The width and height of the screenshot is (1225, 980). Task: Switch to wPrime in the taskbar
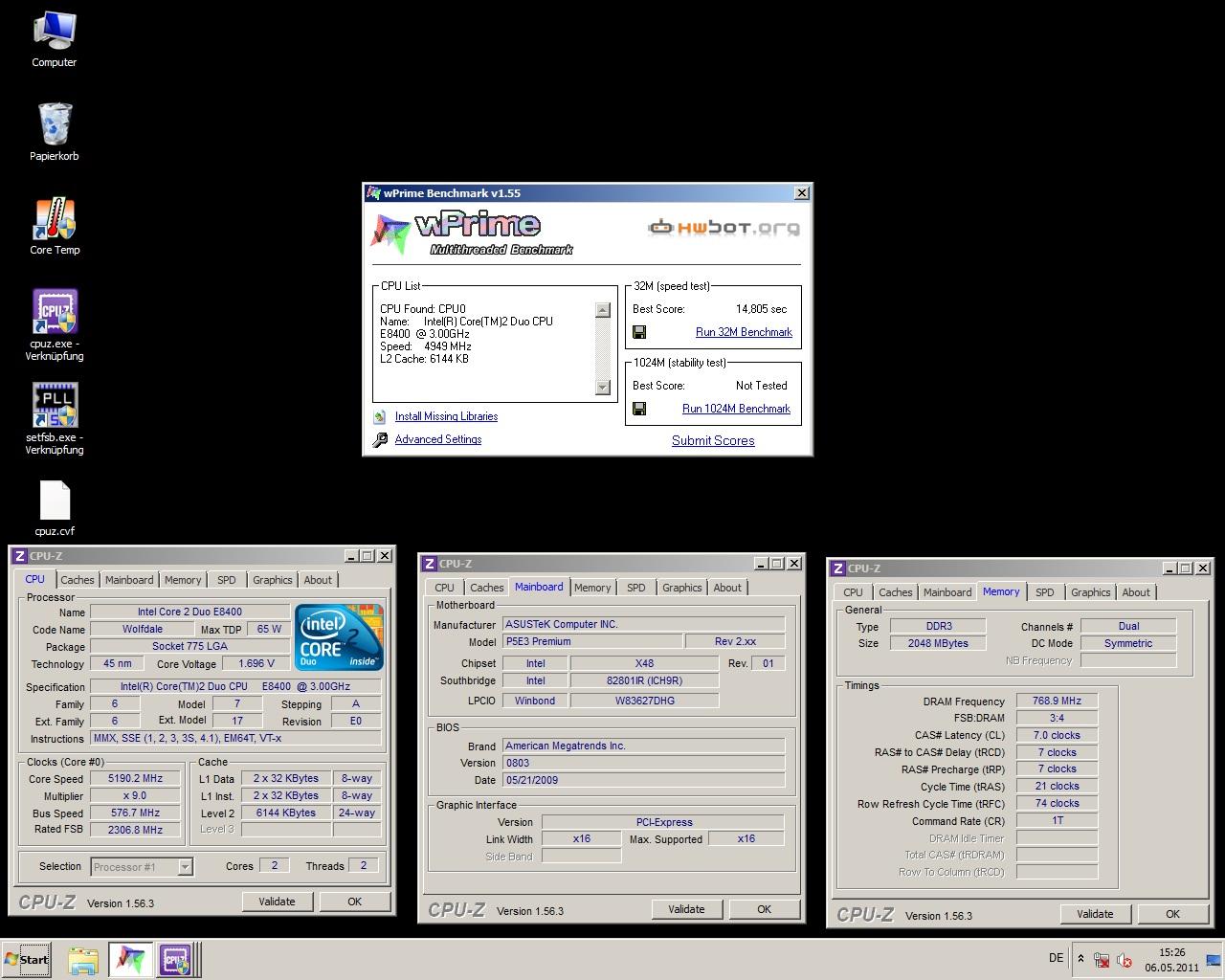click(x=130, y=960)
